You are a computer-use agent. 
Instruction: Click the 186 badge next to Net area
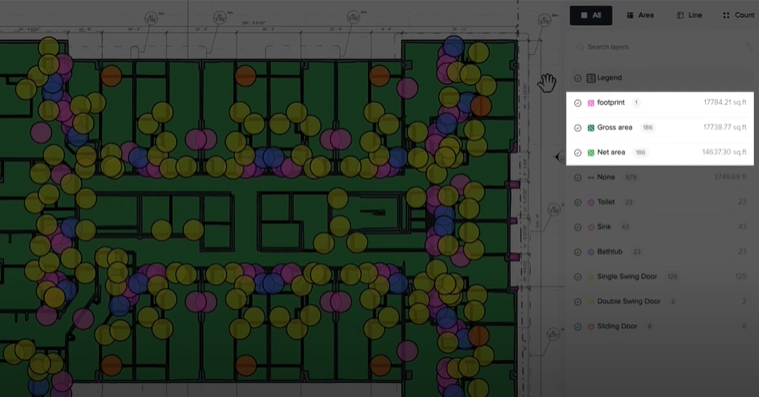click(x=640, y=153)
